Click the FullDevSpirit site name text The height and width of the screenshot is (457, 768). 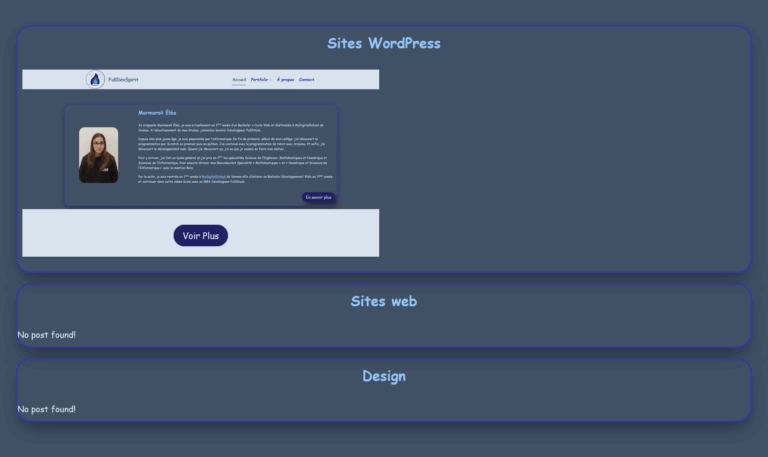click(x=122, y=80)
